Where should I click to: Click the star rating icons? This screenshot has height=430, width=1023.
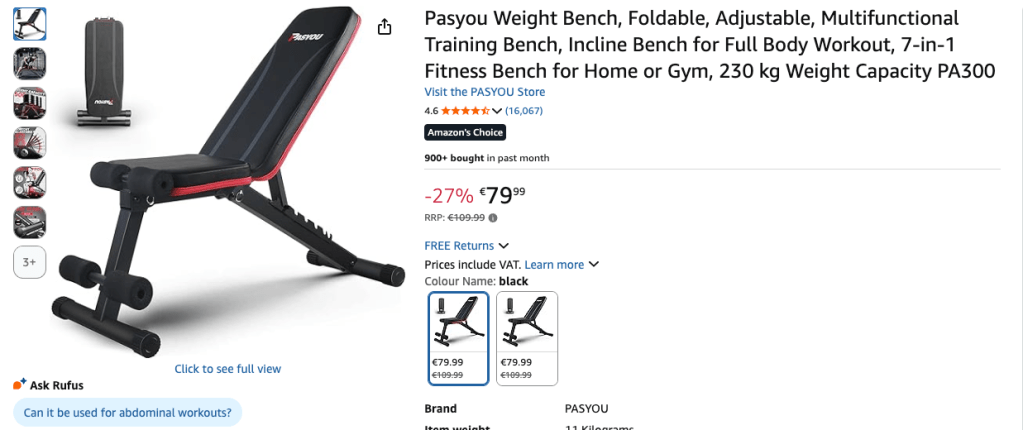click(x=465, y=111)
